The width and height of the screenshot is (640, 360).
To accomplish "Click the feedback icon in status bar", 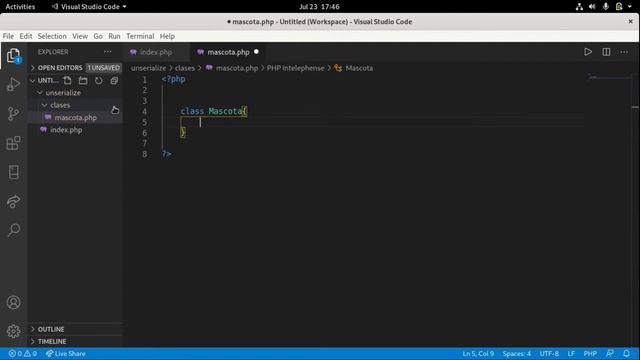I will tap(610, 353).
